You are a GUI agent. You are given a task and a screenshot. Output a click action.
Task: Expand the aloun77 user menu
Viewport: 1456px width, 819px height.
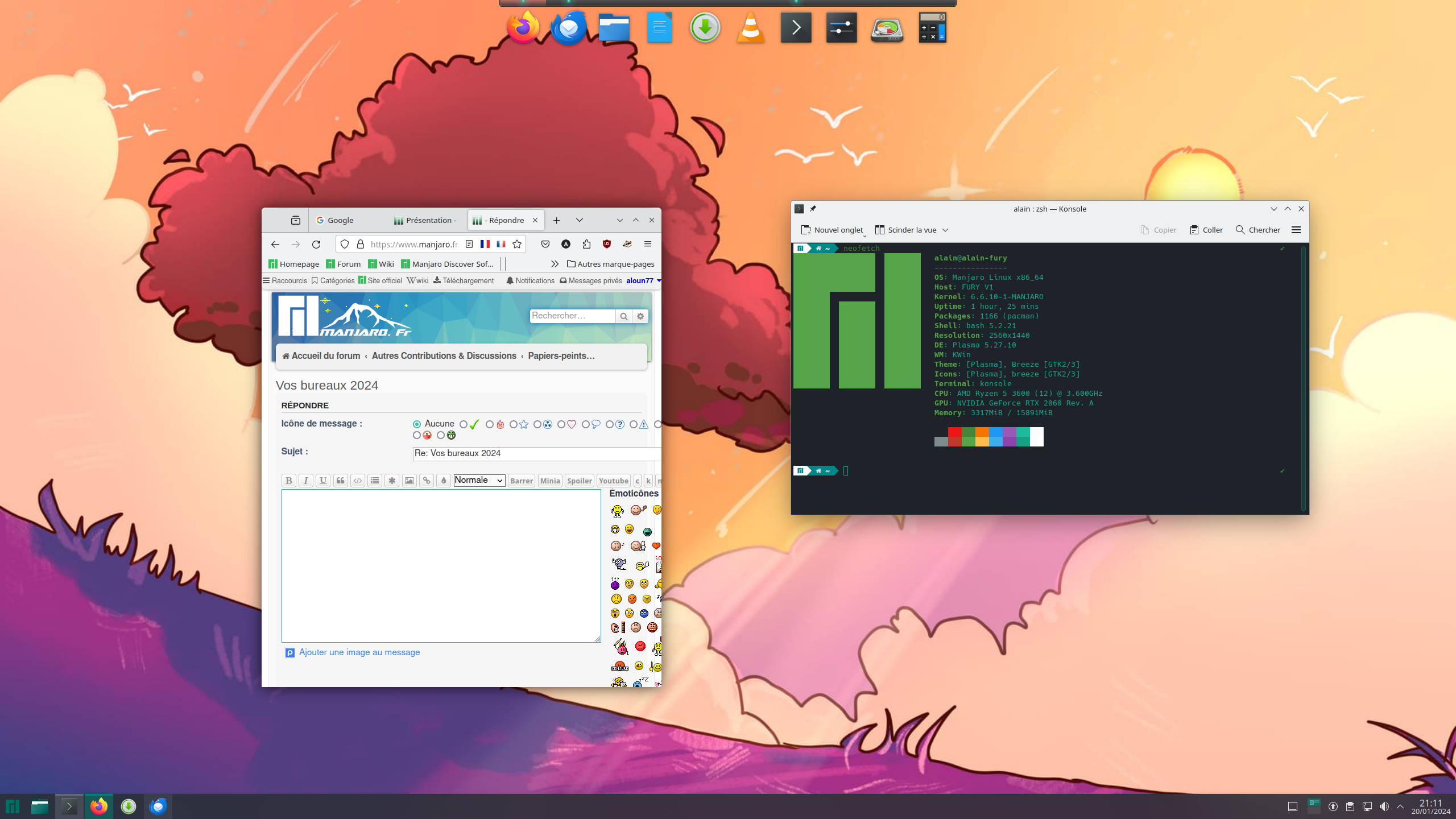pyautogui.click(x=643, y=280)
